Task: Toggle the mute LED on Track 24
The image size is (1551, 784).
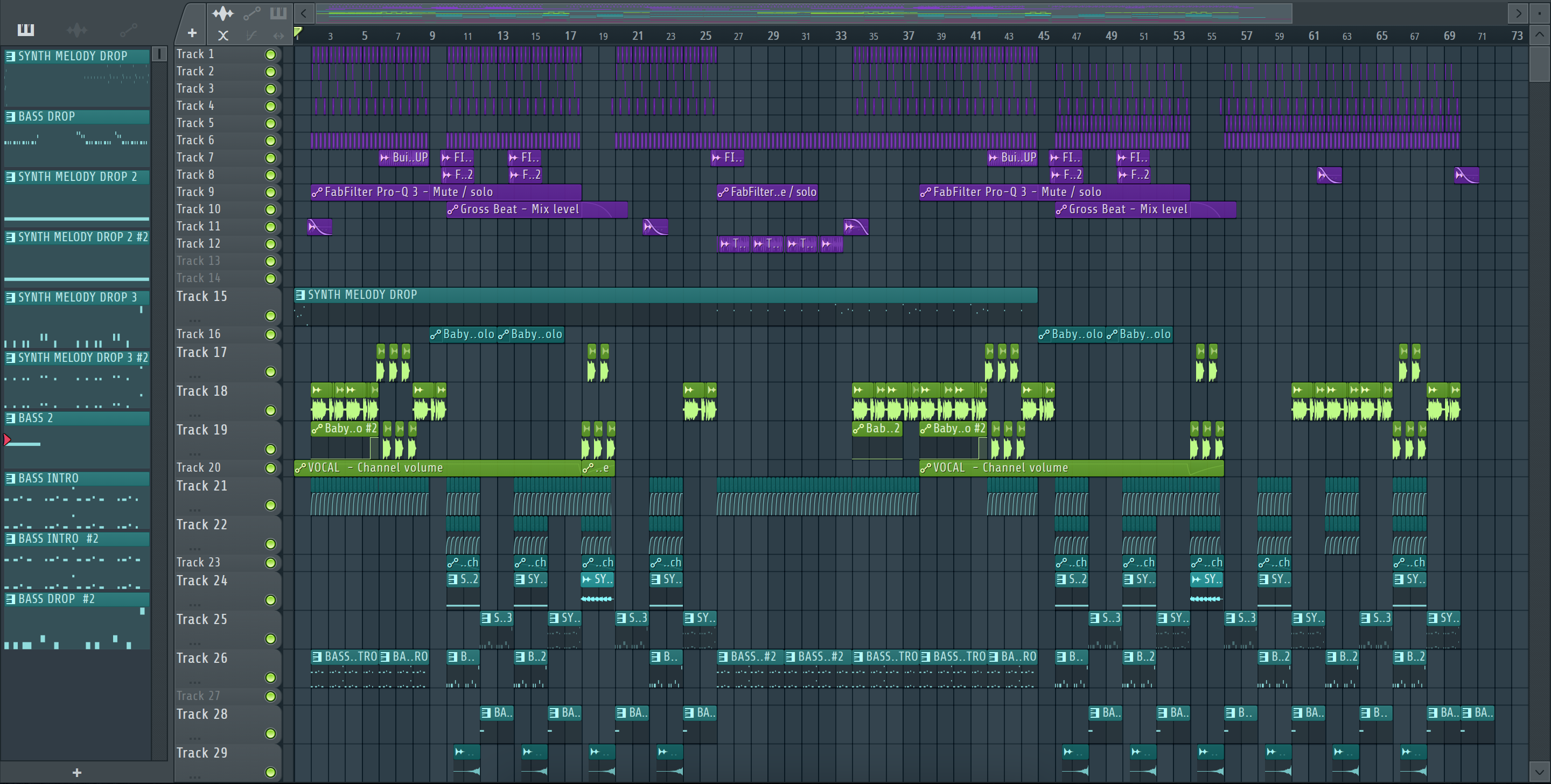Action: pos(271,600)
